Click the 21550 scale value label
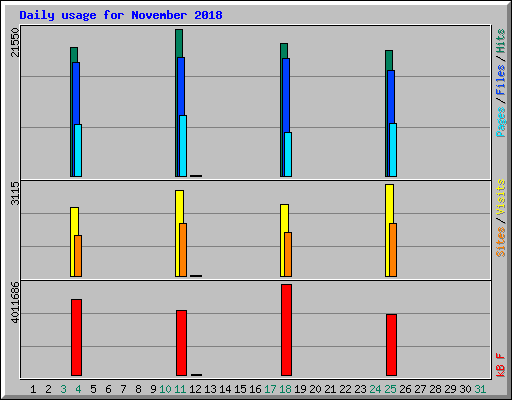This screenshot has width=512, height=400. click(15, 42)
